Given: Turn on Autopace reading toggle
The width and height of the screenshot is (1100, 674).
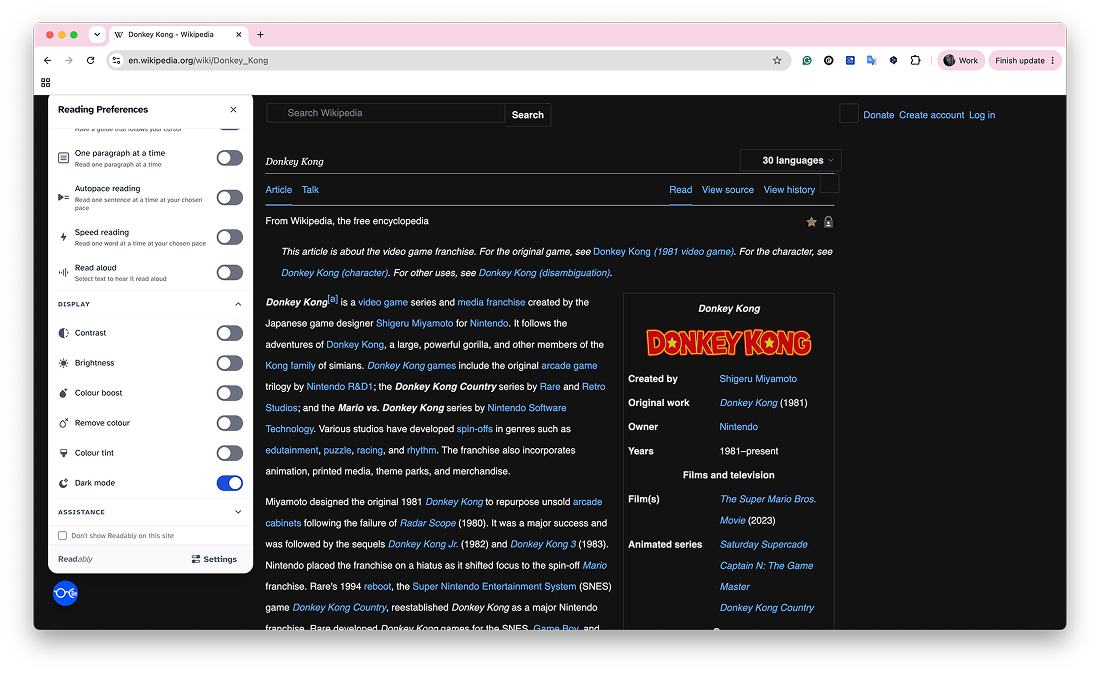Looking at the screenshot, I should point(229,197).
